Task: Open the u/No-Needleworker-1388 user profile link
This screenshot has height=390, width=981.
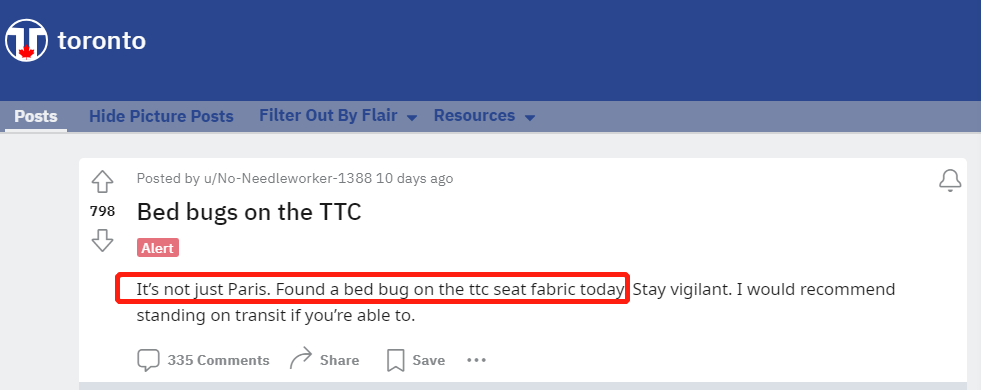Action: click(288, 178)
